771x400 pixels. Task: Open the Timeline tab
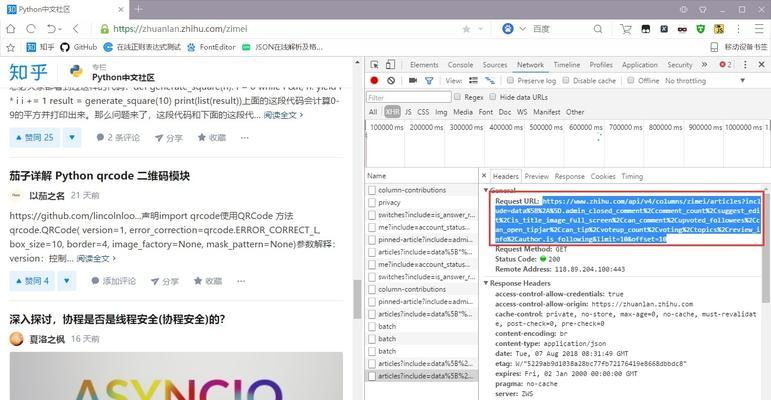[567, 64]
